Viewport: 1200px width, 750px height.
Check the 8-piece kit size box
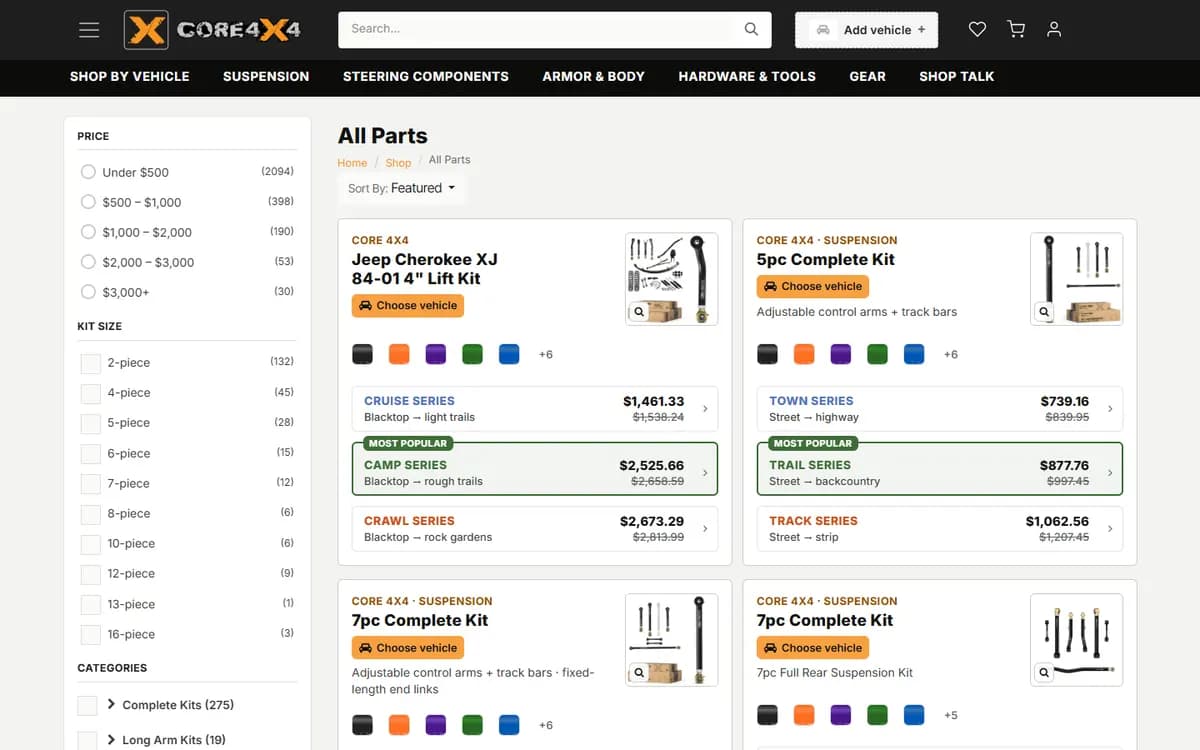point(91,514)
